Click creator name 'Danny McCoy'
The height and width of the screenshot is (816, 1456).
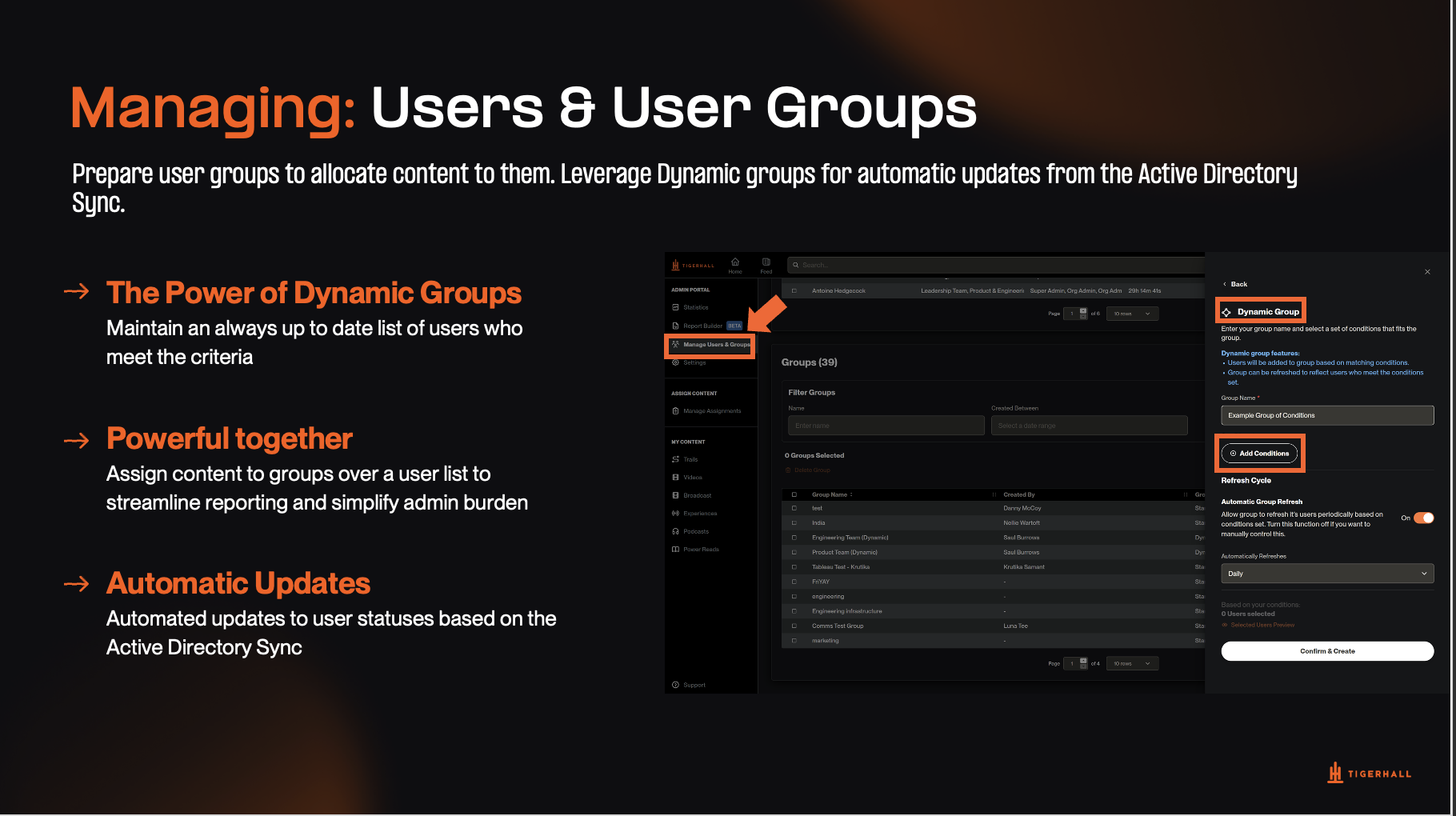click(1022, 508)
